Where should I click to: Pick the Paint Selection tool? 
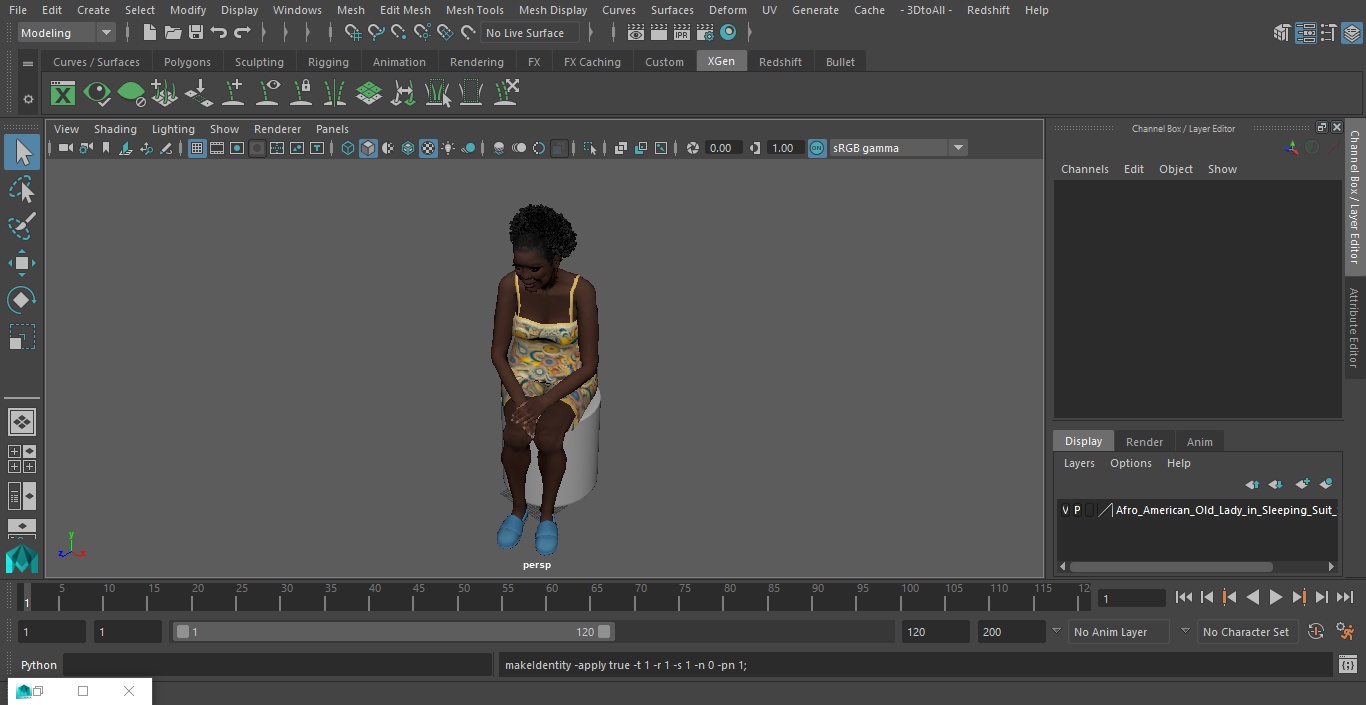21,226
